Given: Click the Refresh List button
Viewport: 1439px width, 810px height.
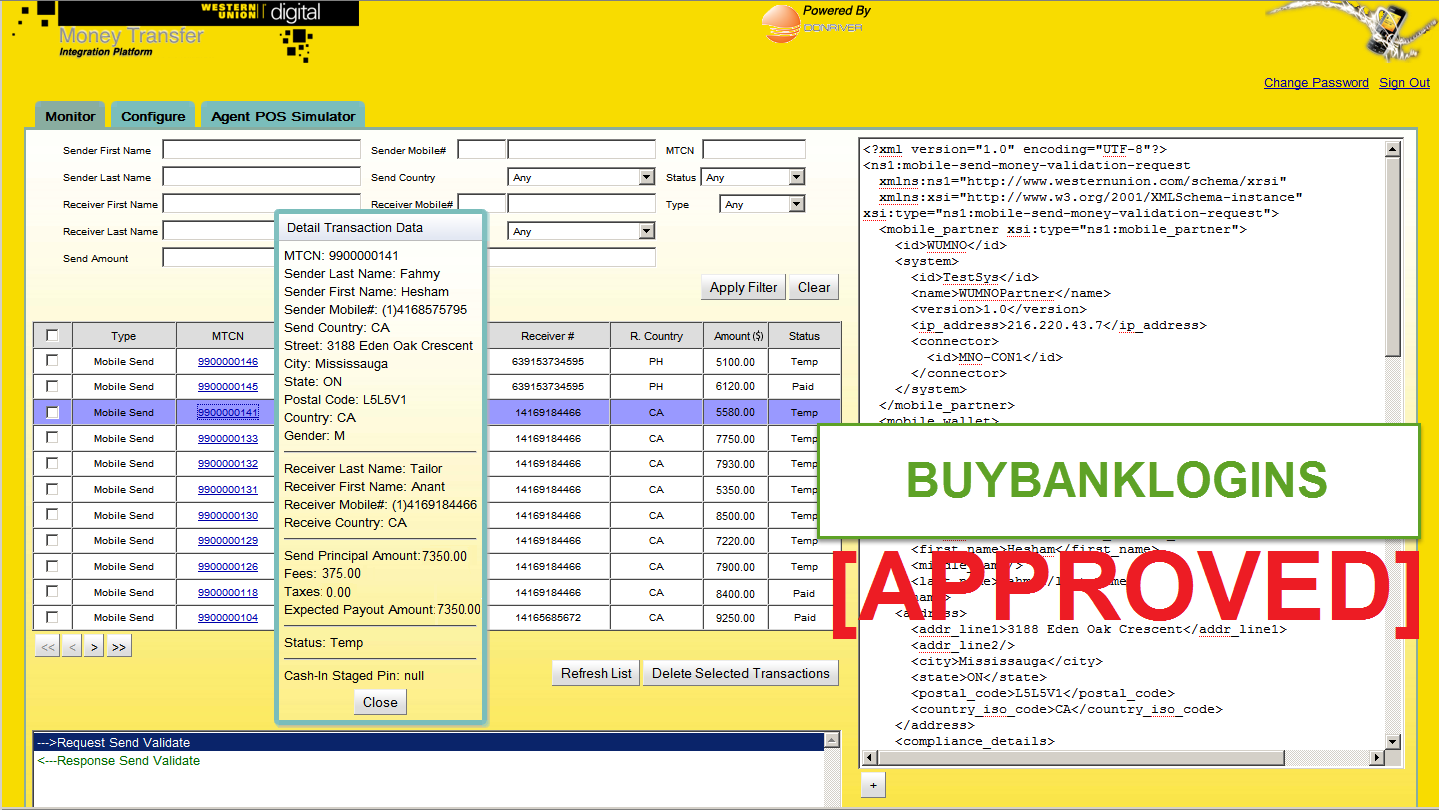Looking at the screenshot, I should pos(596,673).
